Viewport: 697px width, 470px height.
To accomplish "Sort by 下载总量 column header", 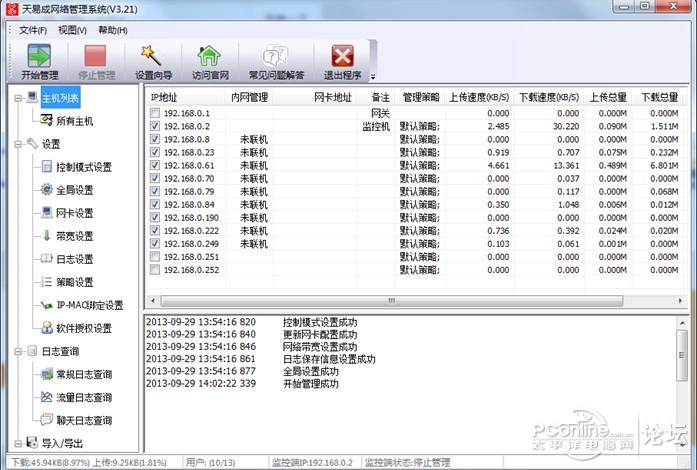I will (x=659, y=97).
